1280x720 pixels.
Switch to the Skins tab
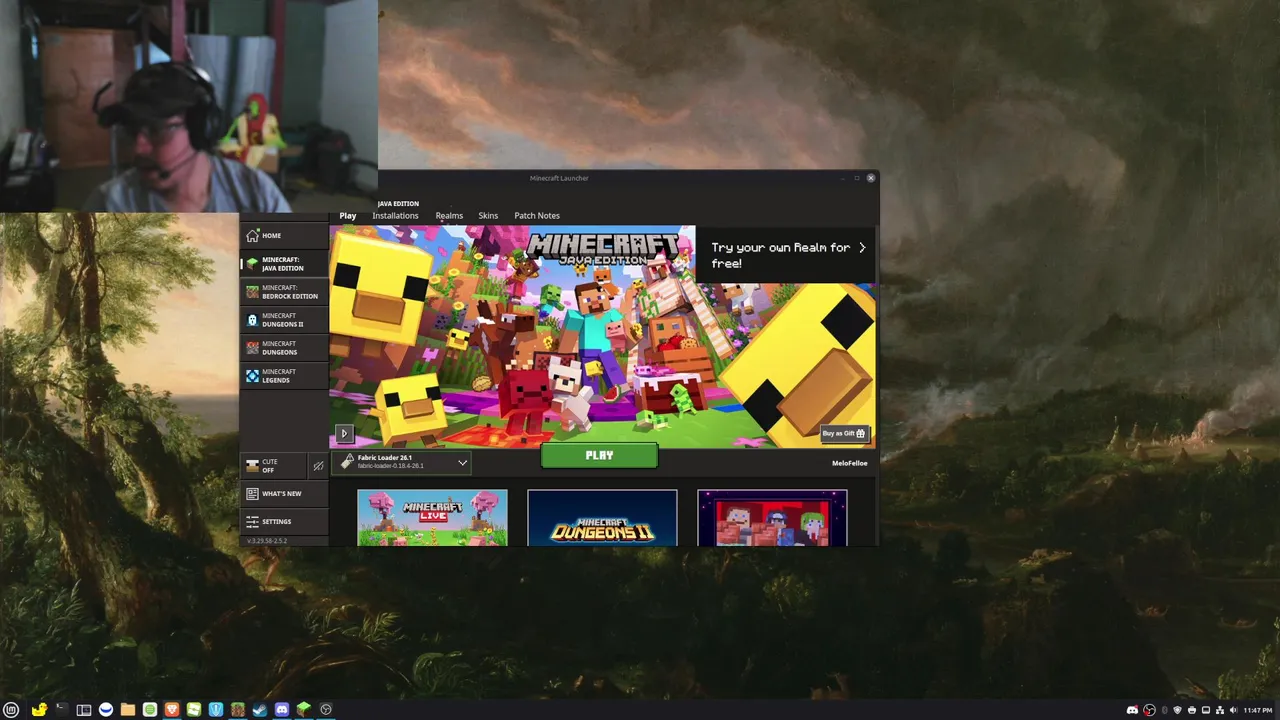pos(488,215)
